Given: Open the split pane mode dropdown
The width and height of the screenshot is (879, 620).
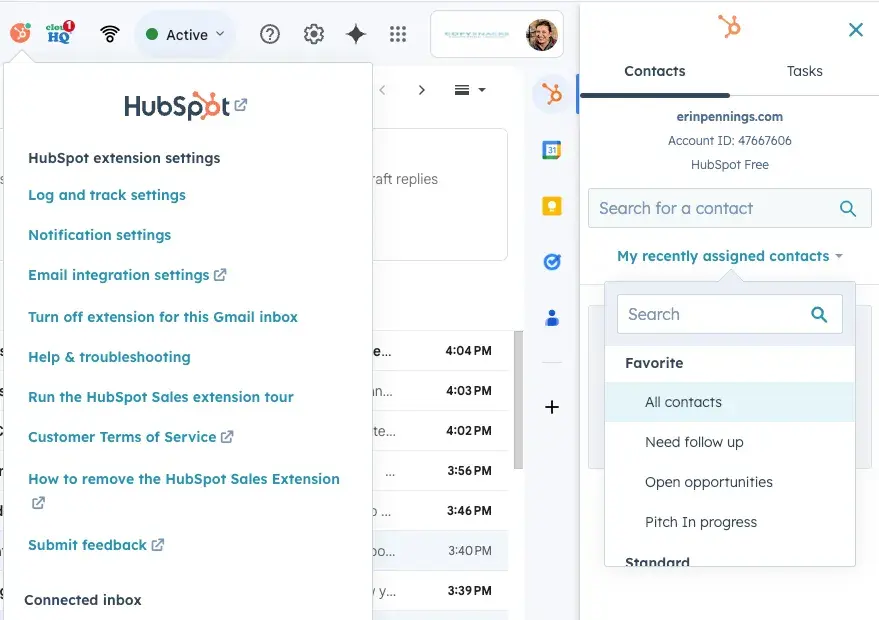Looking at the screenshot, I should pos(470,90).
